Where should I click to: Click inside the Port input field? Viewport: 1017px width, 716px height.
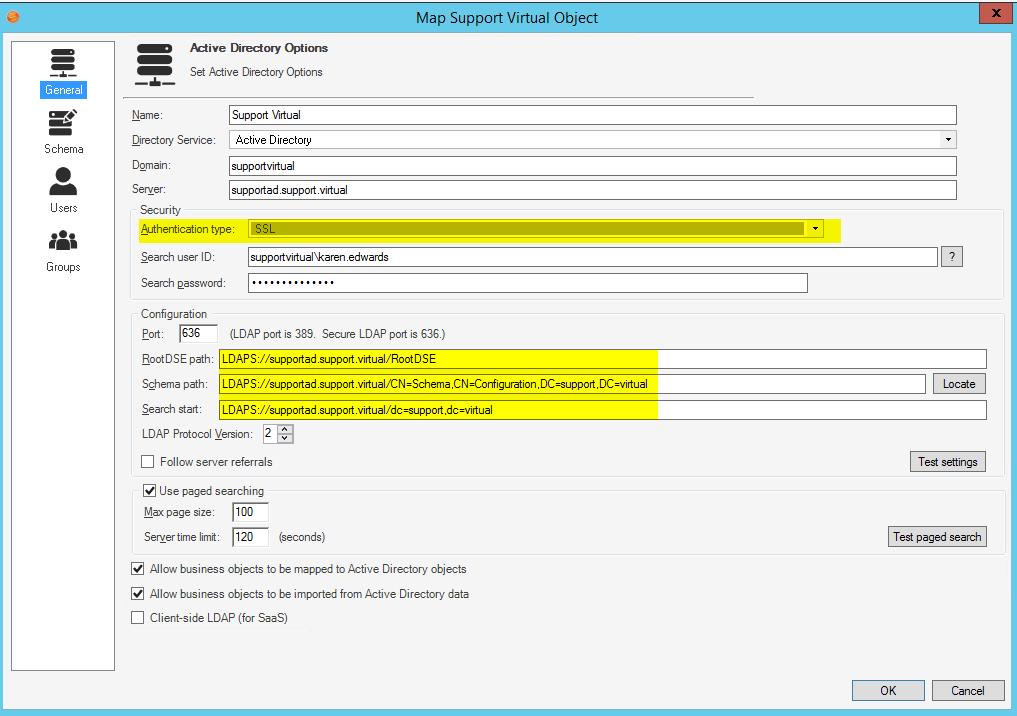tap(196, 333)
